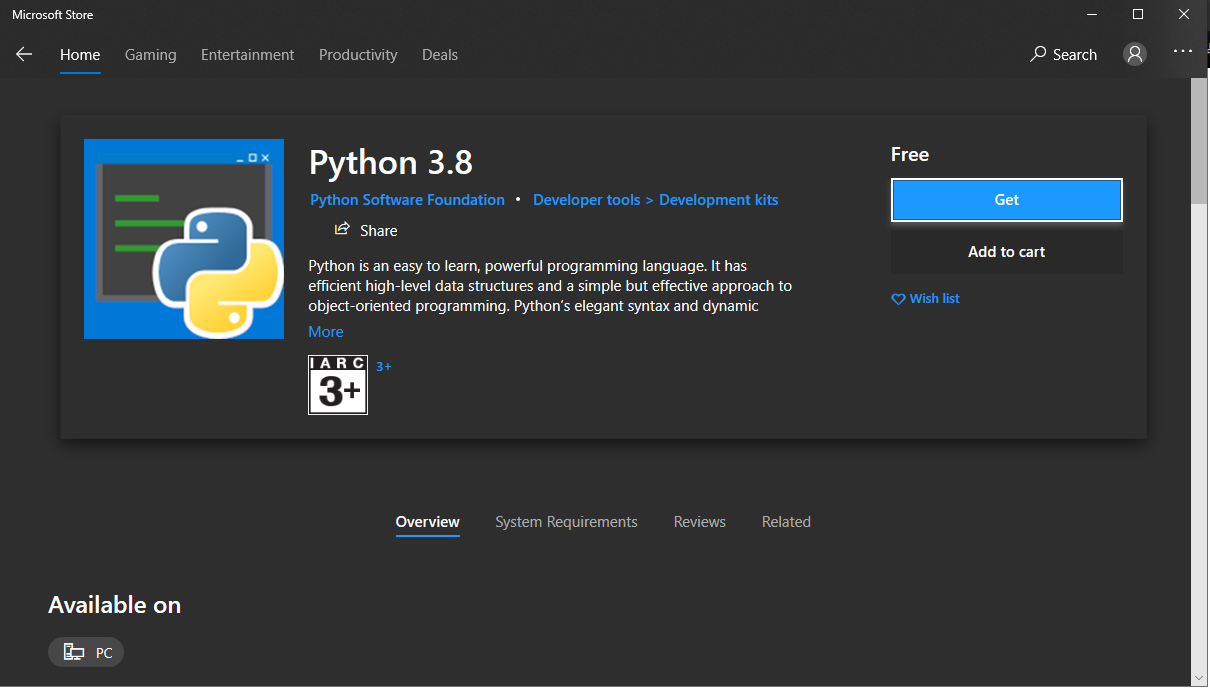This screenshot has height=689, width=1210.
Task: Switch to the System Requirements section
Action: 566,522
